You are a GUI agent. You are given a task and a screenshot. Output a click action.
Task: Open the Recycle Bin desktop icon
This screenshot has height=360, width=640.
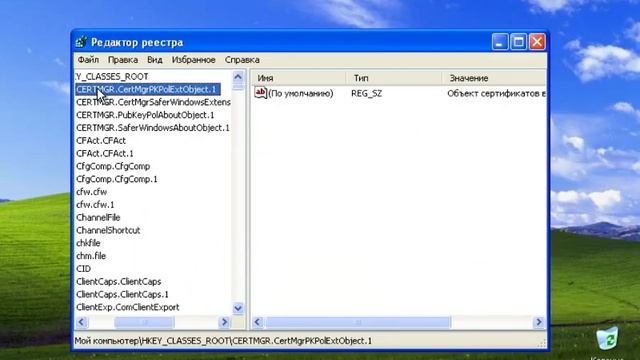(607, 339)
